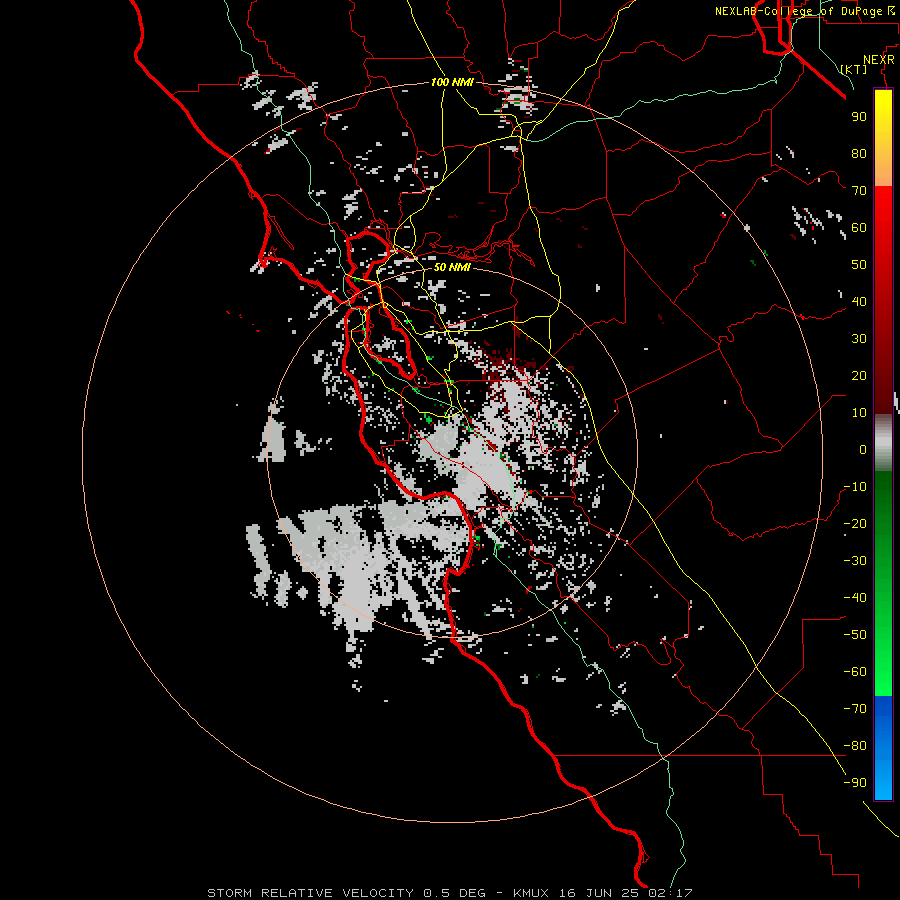Viewport: 900px width, 900px height.
Task: Click the "-20" scale label
Action: (x=855, y=523)
